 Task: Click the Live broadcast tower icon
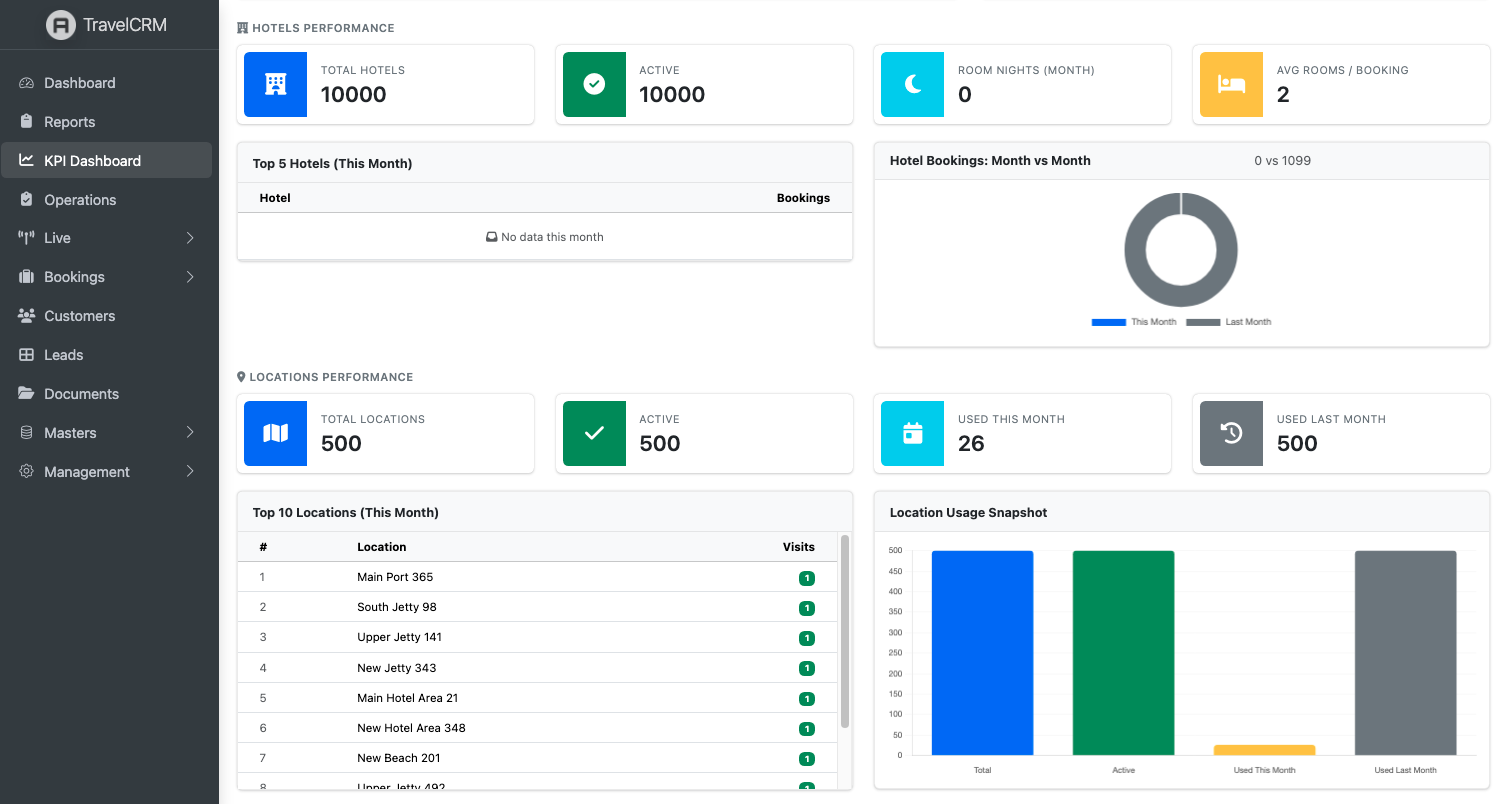pos(27,238)
